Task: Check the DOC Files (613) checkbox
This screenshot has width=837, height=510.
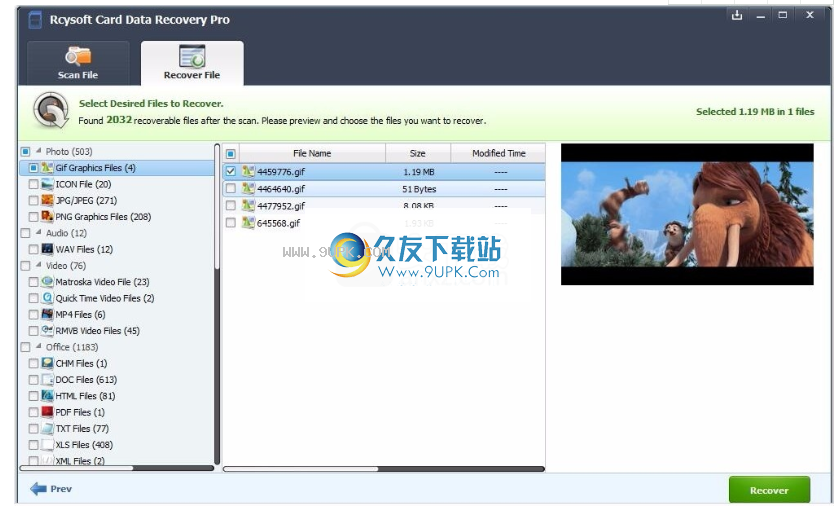Action: point(34,380)
